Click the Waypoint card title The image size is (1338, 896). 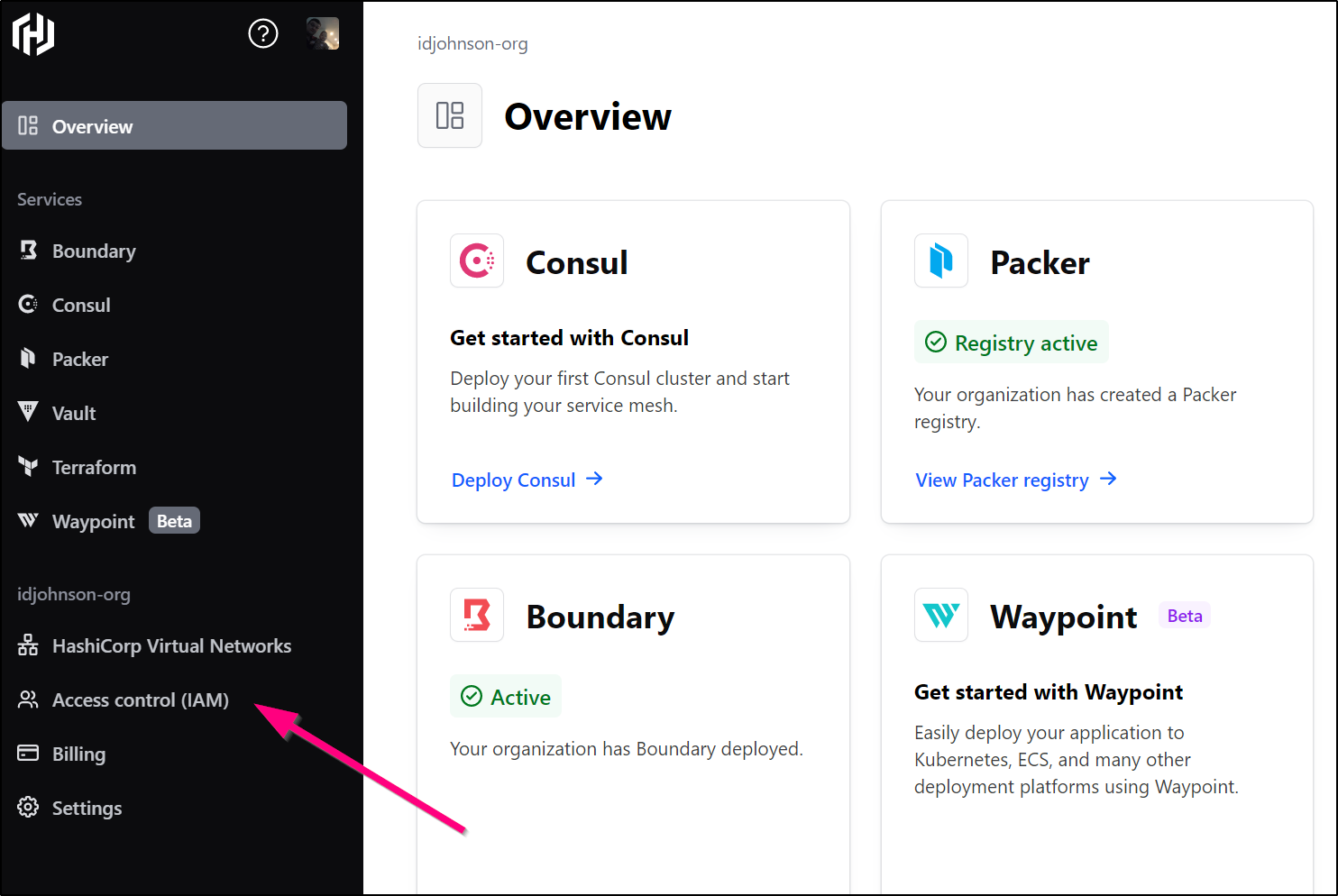(x=1064, y=617)
